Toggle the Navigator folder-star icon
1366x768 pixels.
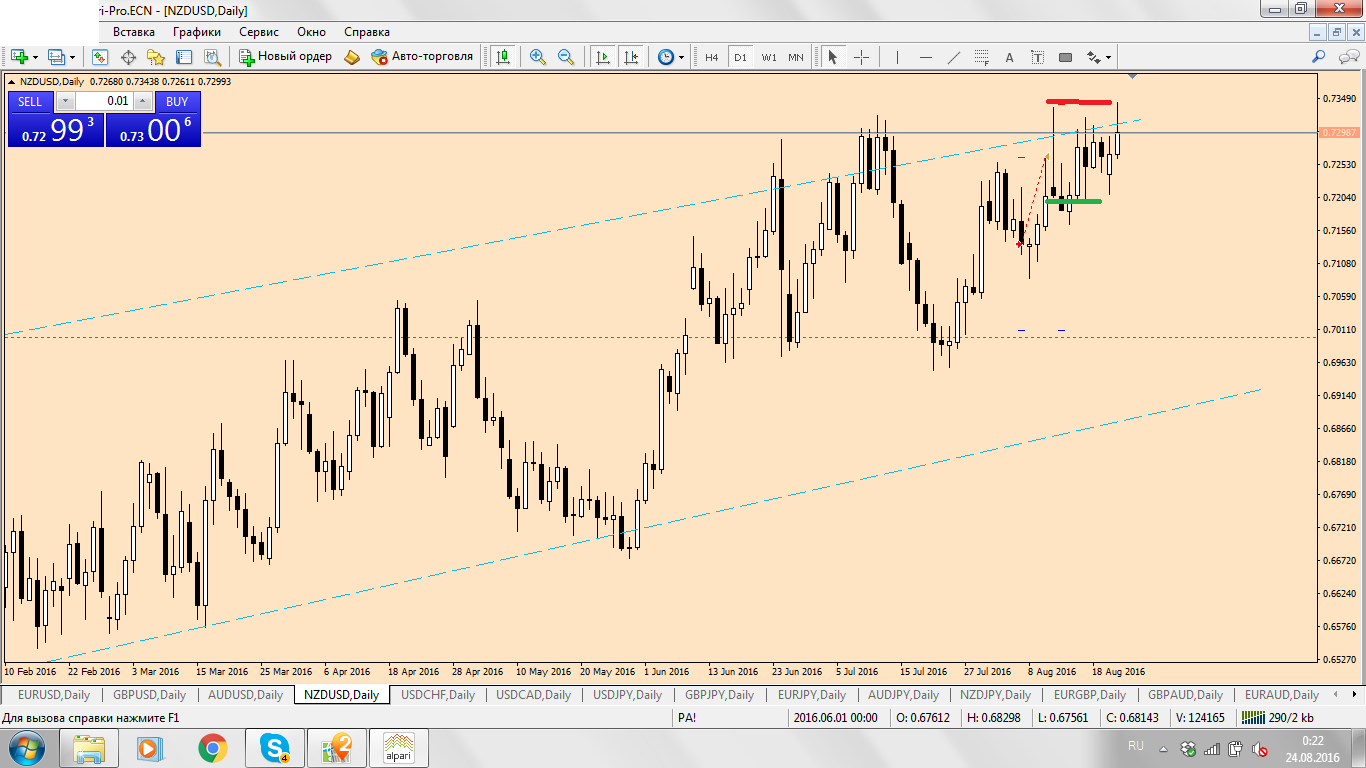(x=156, y=57)
